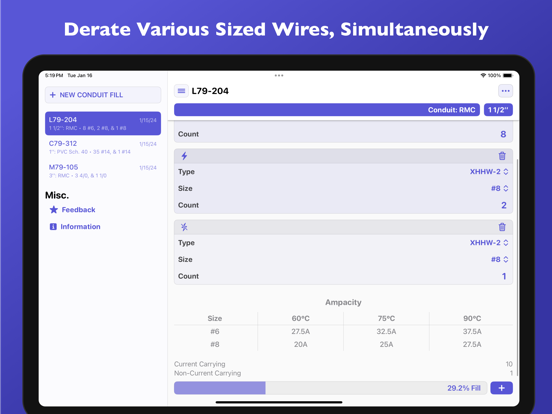This screenshot has height=414, width=552.
Task: Open the Conduit: RMC type selector
Action: (327, 110)
